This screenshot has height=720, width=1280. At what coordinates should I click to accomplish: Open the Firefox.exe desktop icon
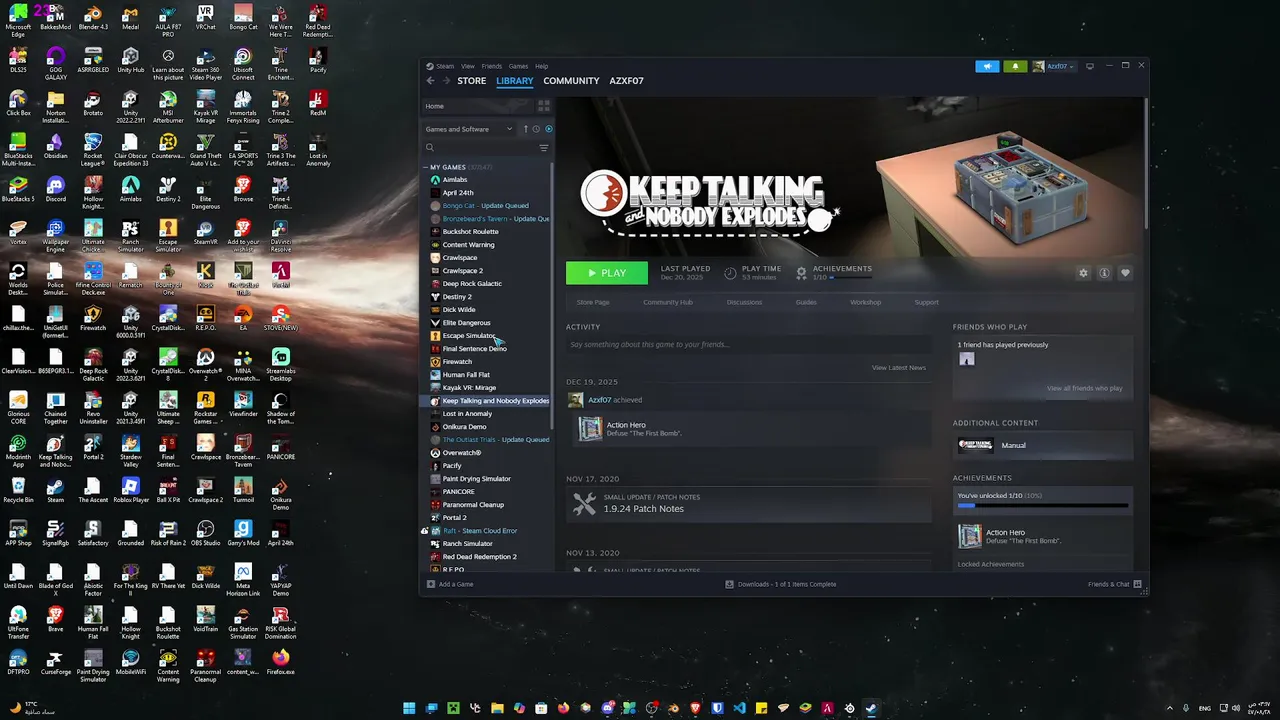pos(281,662)
